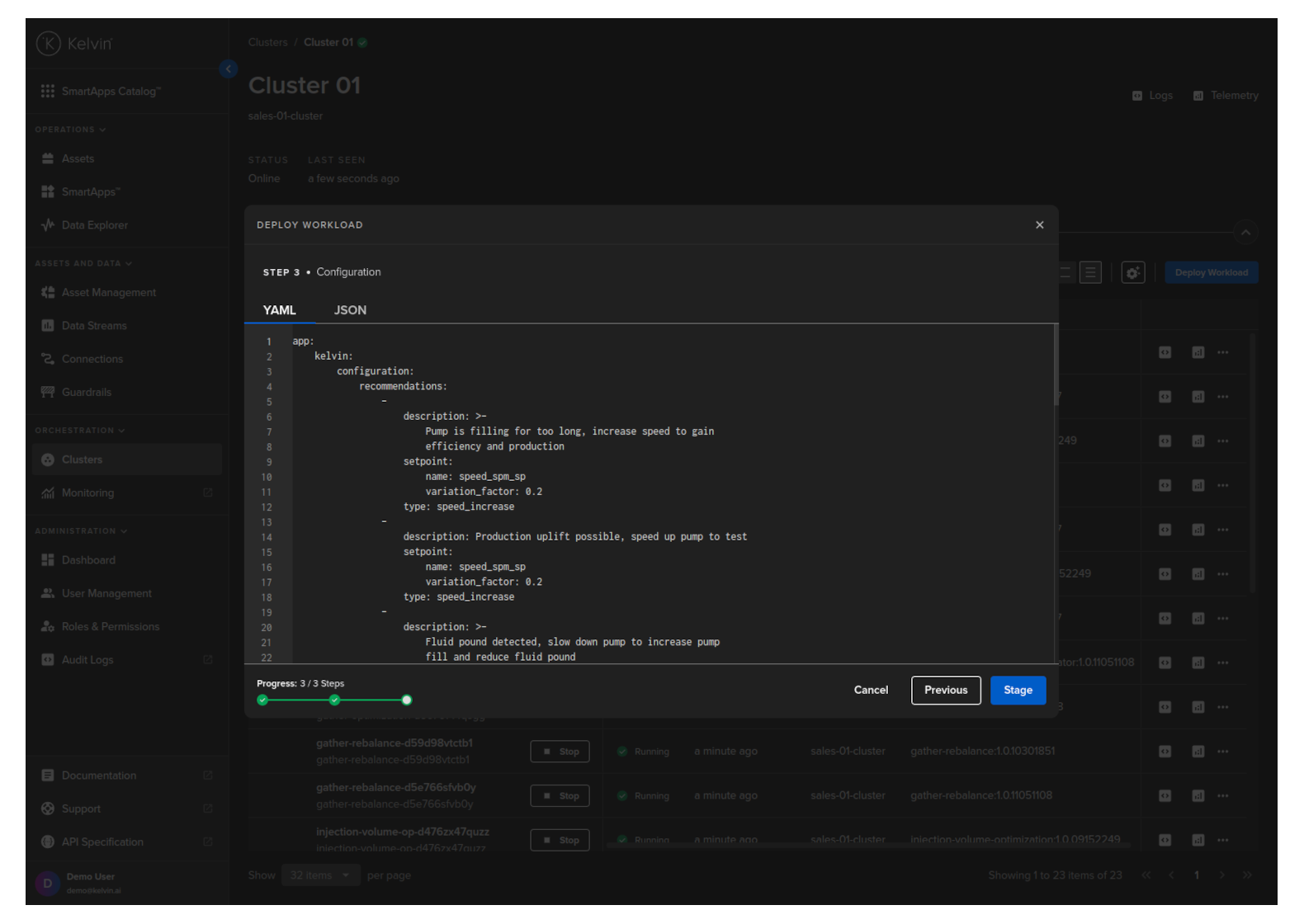Click the Stage button
1304x924 pixels.
pyautogui.click(x=1017, y=691)
